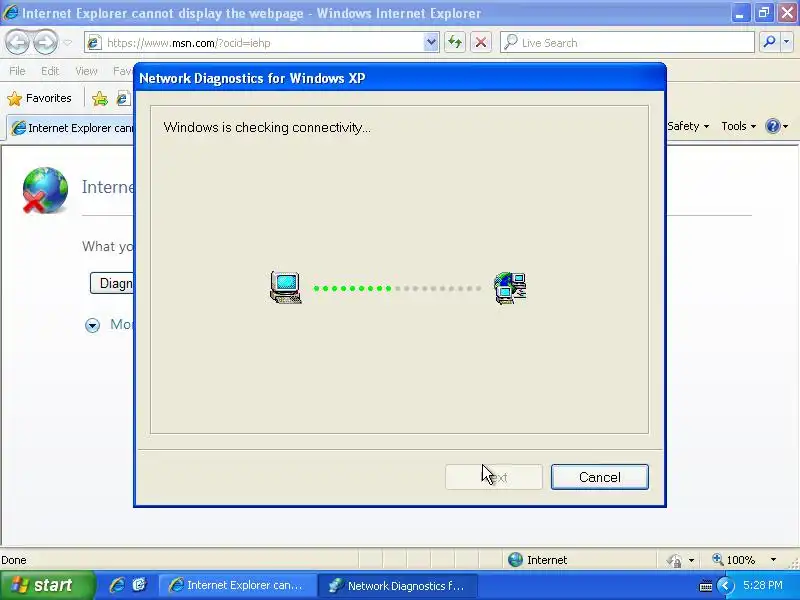Viewport: 800px width, 600px height.
Task: Select the Internet Explorer cannot display tab
Action: (71, 128)
